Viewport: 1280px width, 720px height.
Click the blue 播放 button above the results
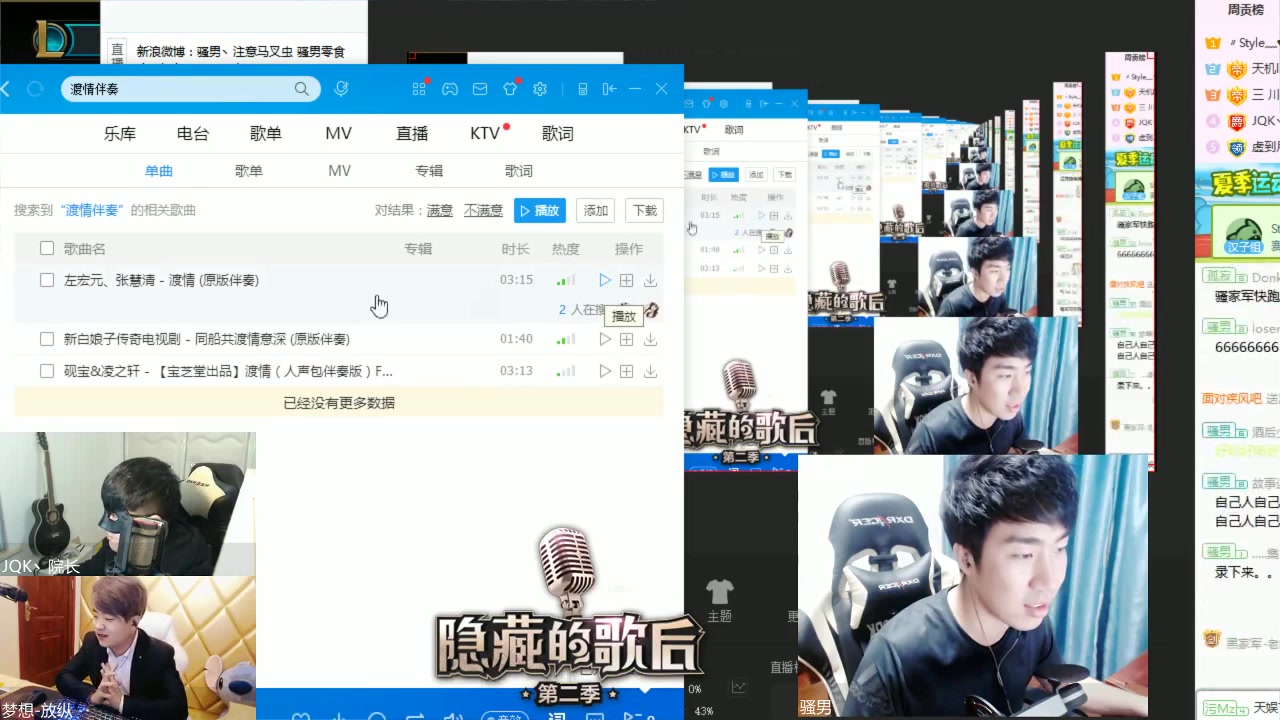coord(540,210)
